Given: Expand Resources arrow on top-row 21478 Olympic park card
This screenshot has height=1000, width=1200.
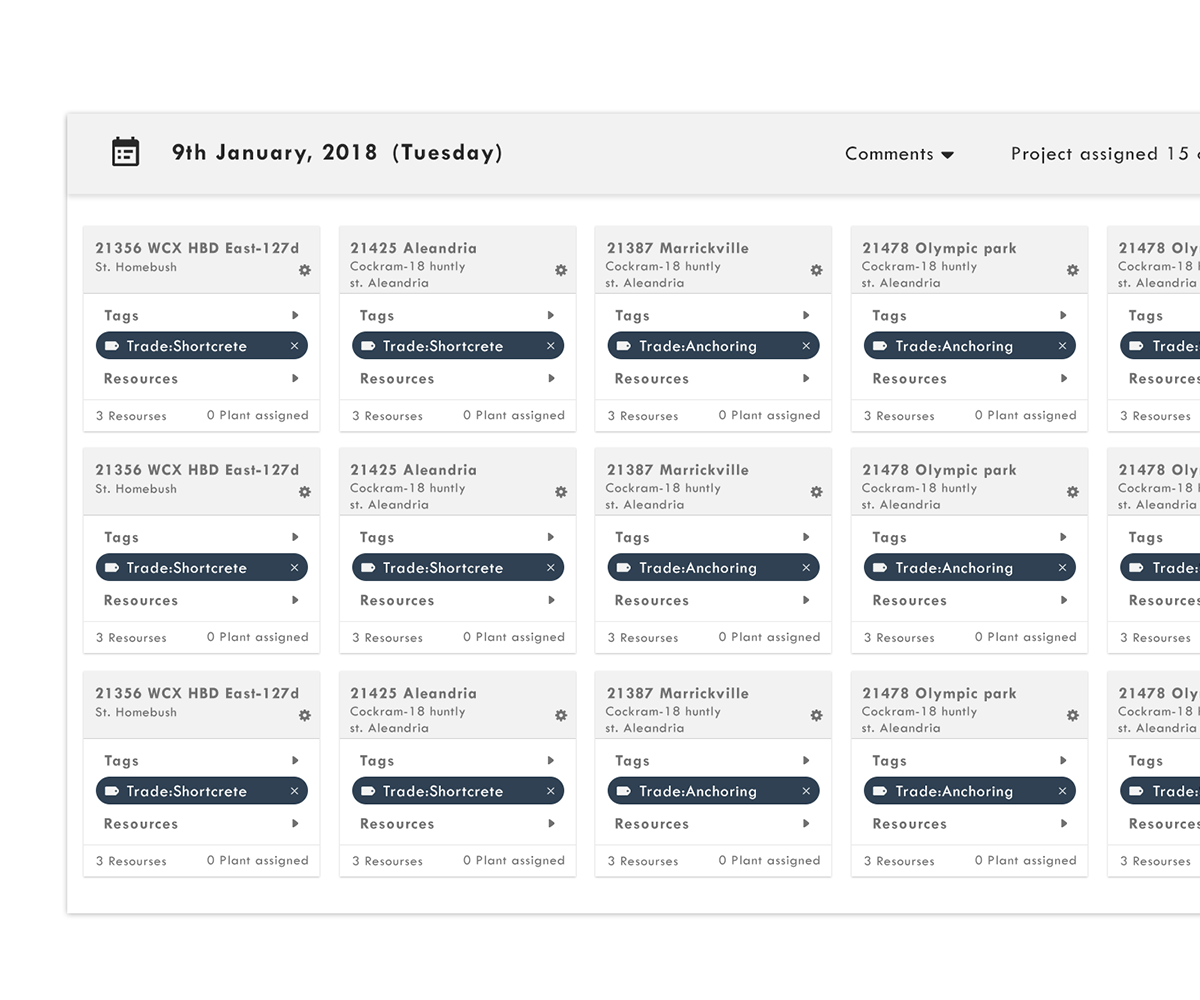Looking at the screenshot, I should tap(1063, 378).
